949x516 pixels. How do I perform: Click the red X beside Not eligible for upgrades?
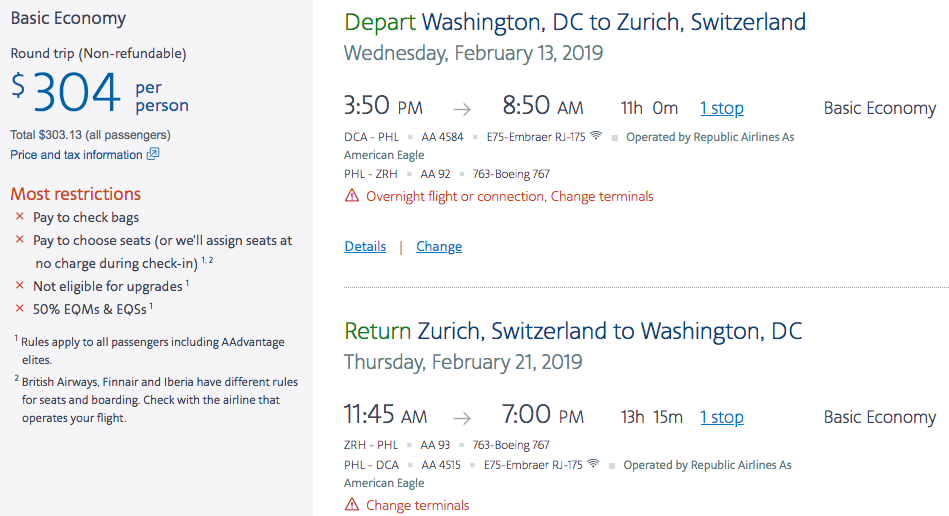pos(19,286)
